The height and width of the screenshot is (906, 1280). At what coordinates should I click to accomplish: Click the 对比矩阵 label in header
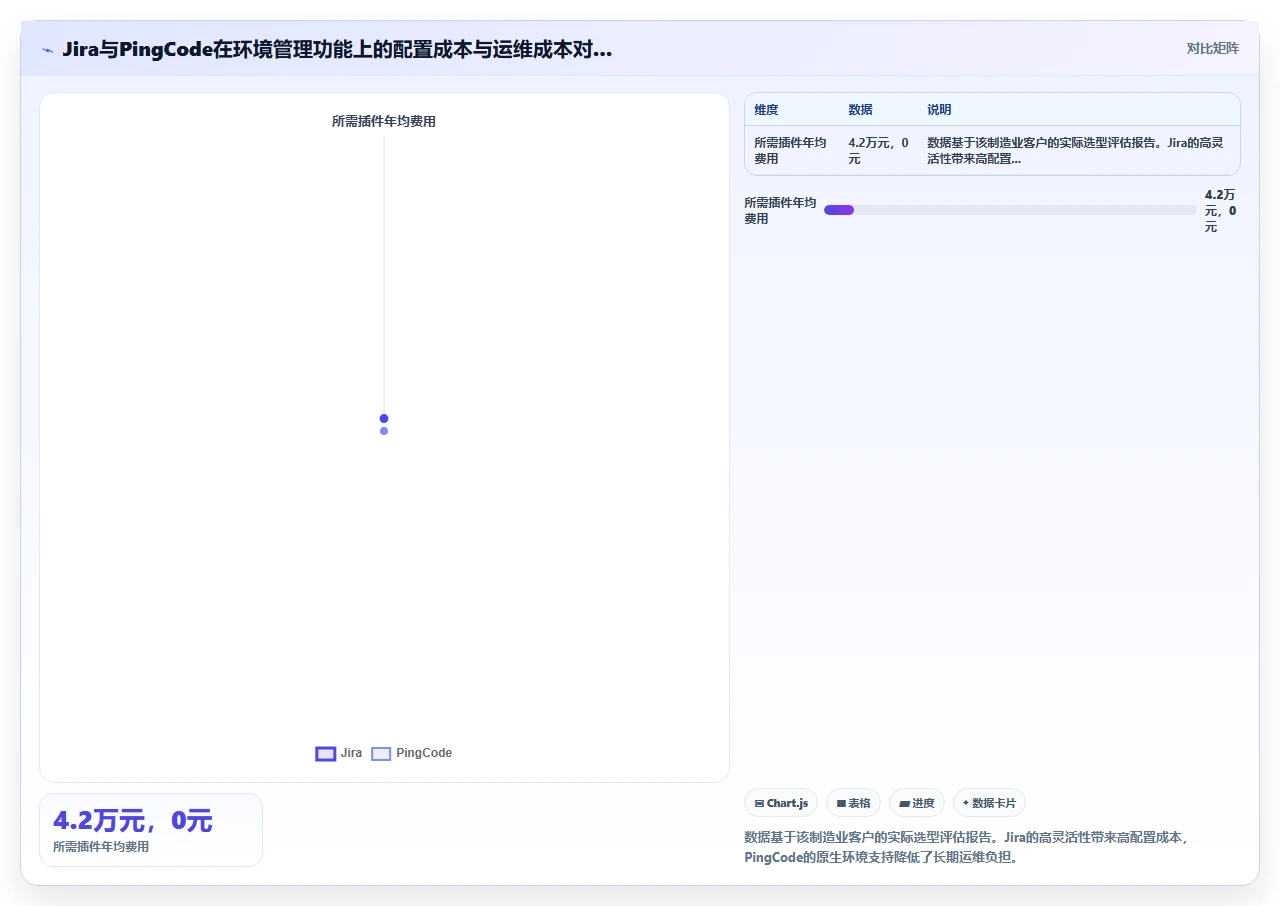[x=1212, y=48]
